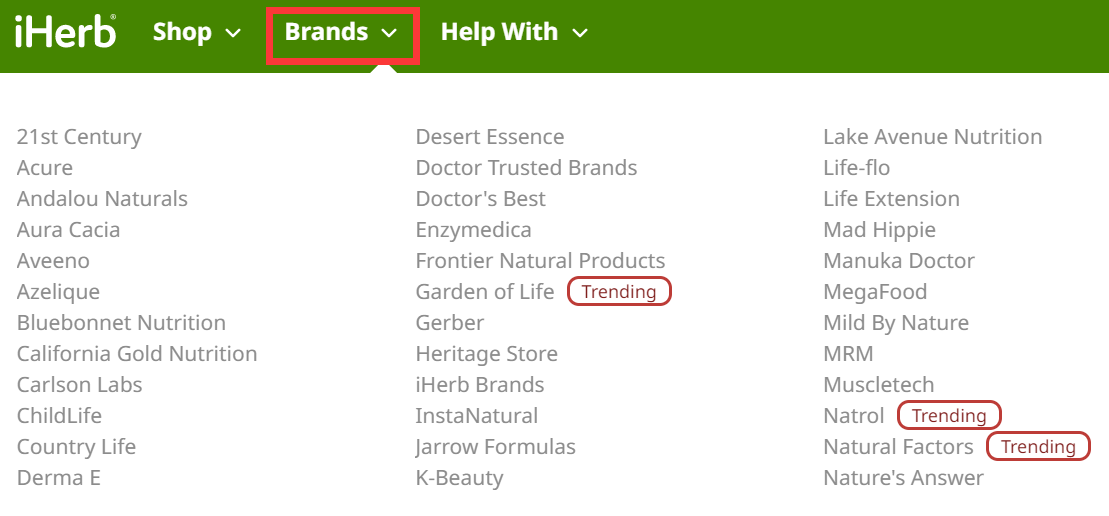Image resolution: width=1109 pixels, height=516 pixels.
Task: Click the Trending badge next to Natrol
Action: tap(949, 416)
